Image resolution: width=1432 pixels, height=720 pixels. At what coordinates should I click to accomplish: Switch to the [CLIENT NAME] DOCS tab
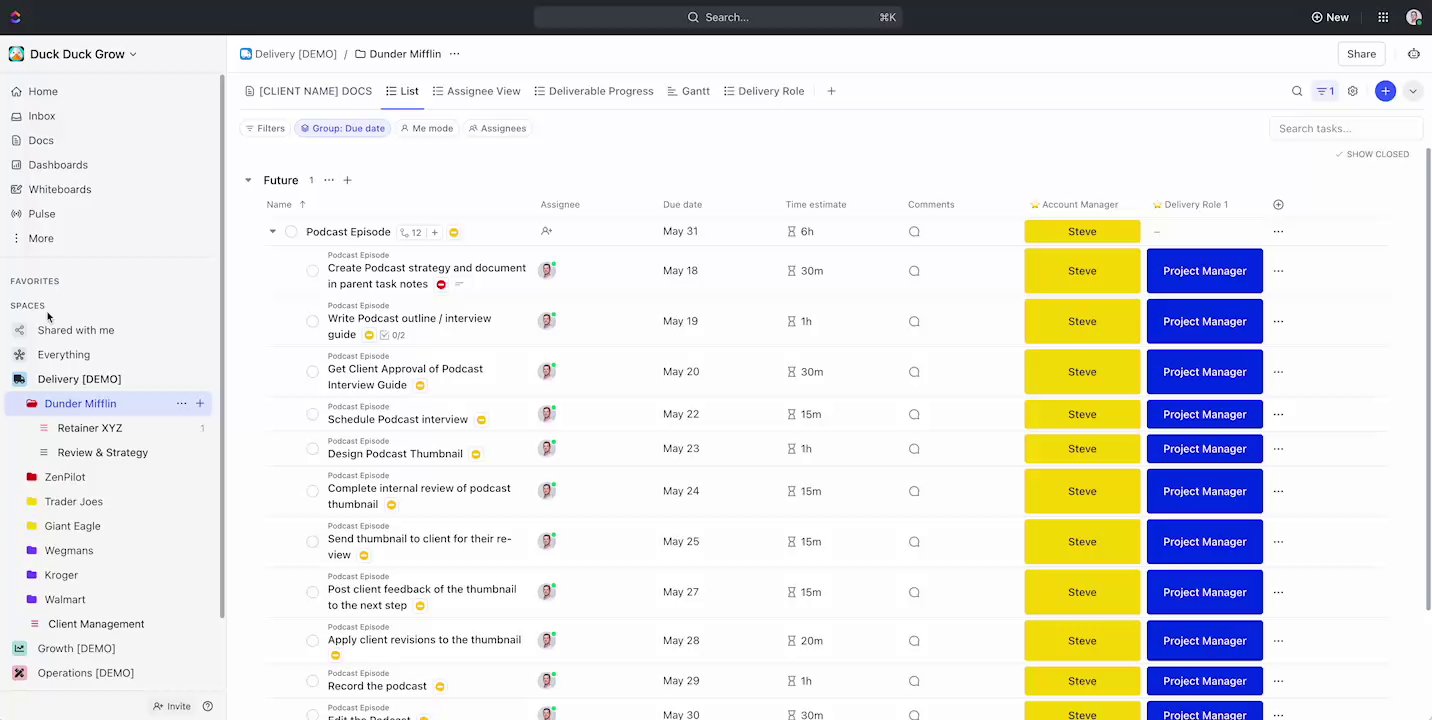click(309, 91)
